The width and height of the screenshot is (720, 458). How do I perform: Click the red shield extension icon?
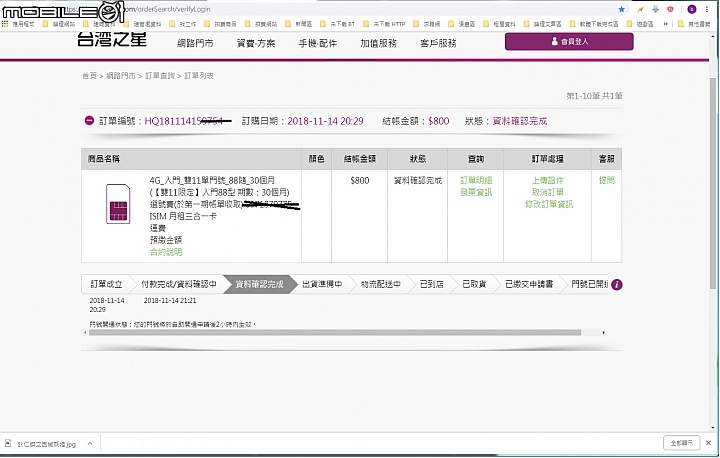coord(670,9)
